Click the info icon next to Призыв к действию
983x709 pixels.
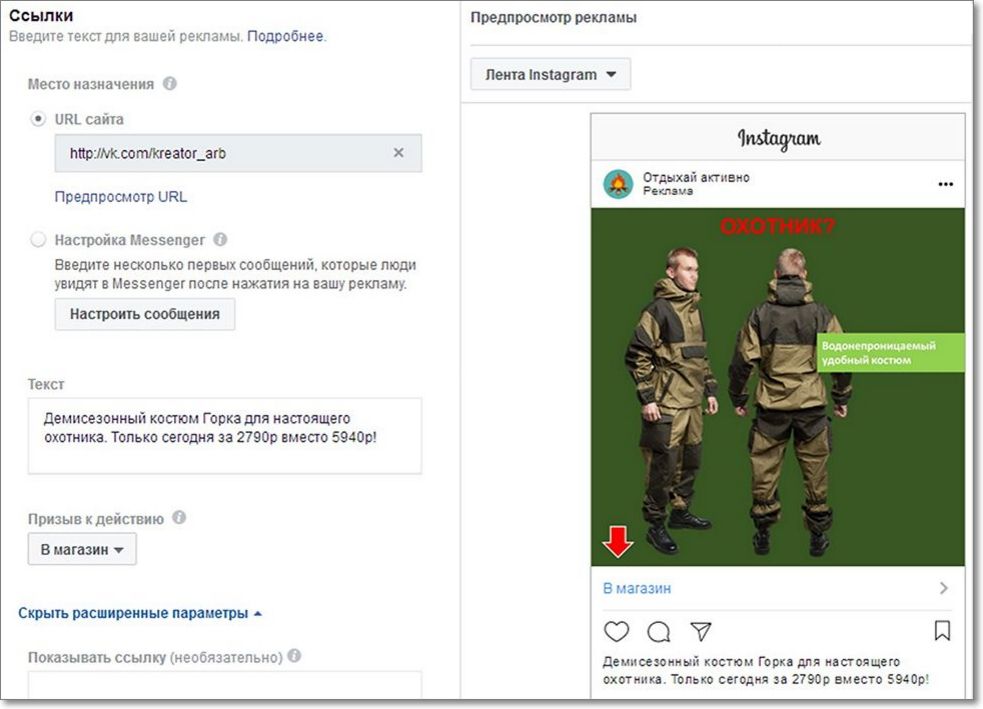coord(179,518)
